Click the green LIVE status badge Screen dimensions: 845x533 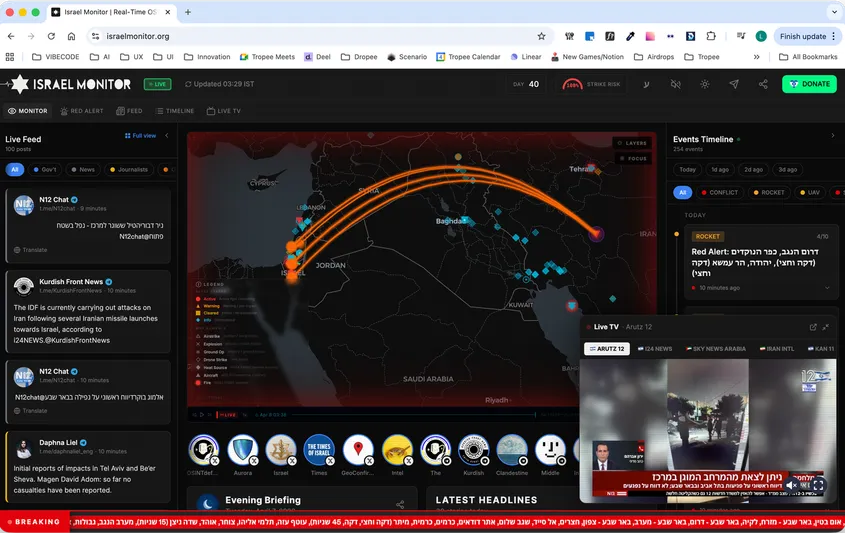157,84
